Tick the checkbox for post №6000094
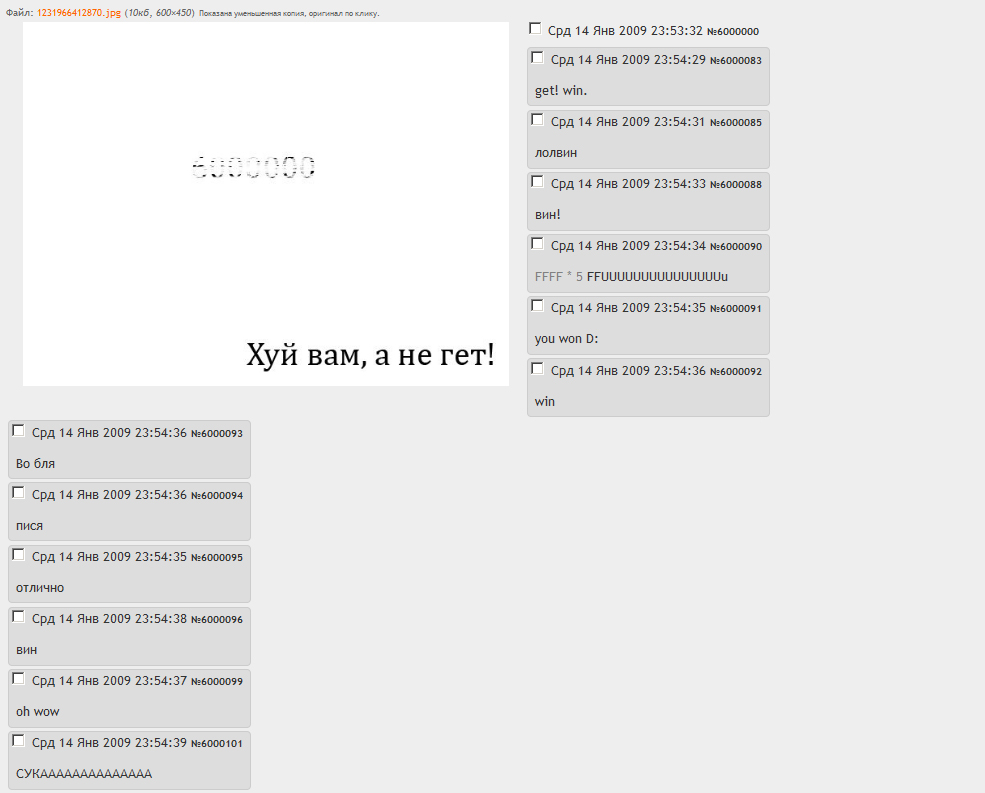The width and height of the screenshot is (985, 793). pyautogui.click(x=19, y=493)
